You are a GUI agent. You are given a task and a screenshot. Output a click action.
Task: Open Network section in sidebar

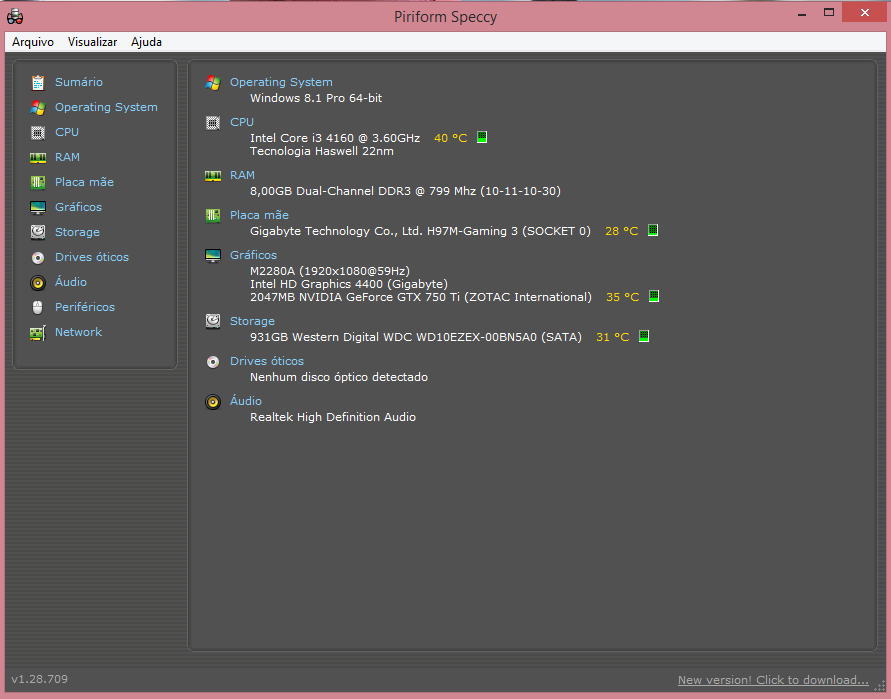coord(78,332)
